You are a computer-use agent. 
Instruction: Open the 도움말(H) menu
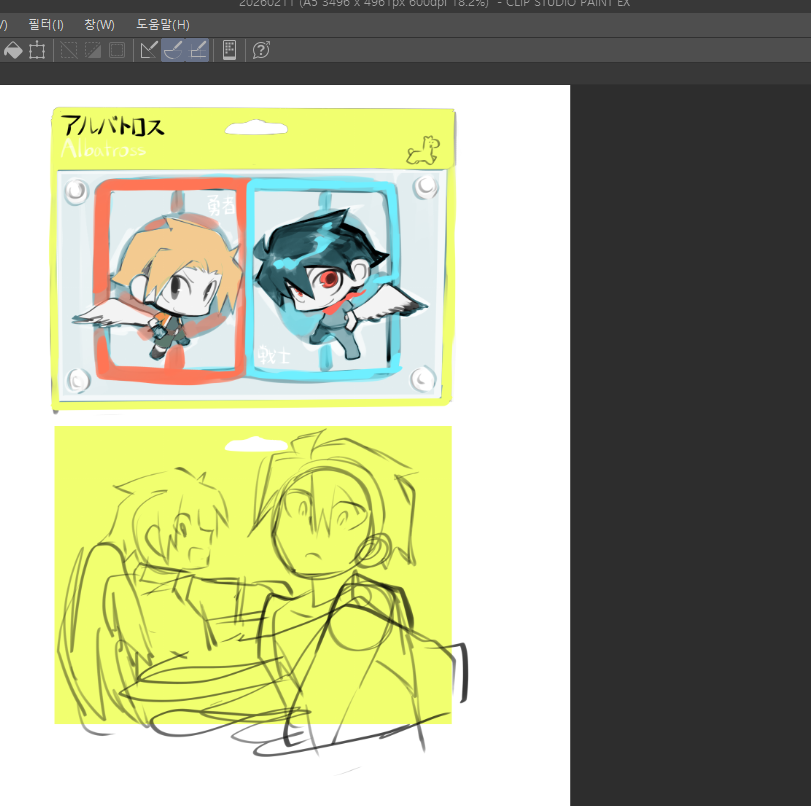pos(162,24)
